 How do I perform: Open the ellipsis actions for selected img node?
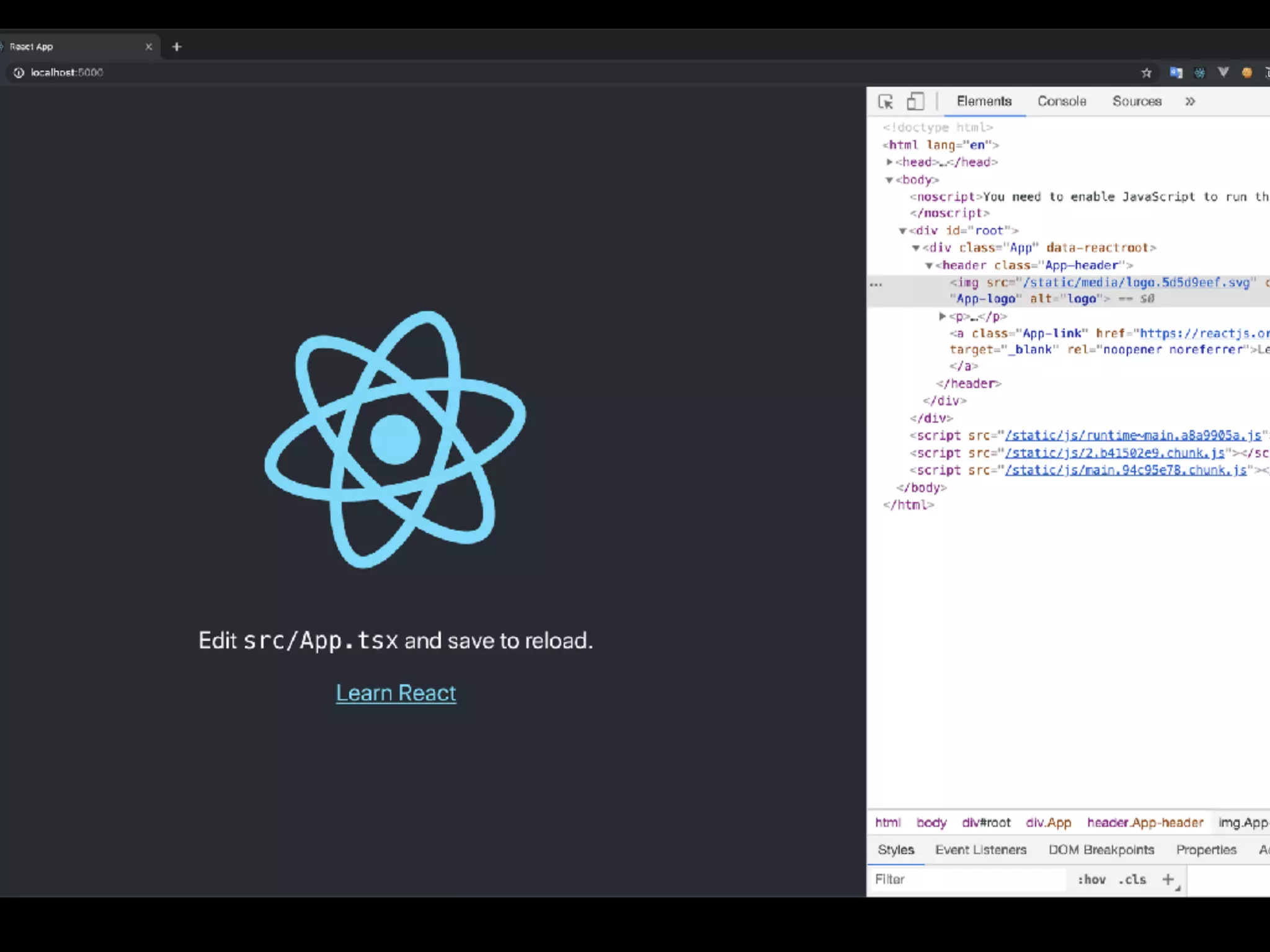(876, 284)
